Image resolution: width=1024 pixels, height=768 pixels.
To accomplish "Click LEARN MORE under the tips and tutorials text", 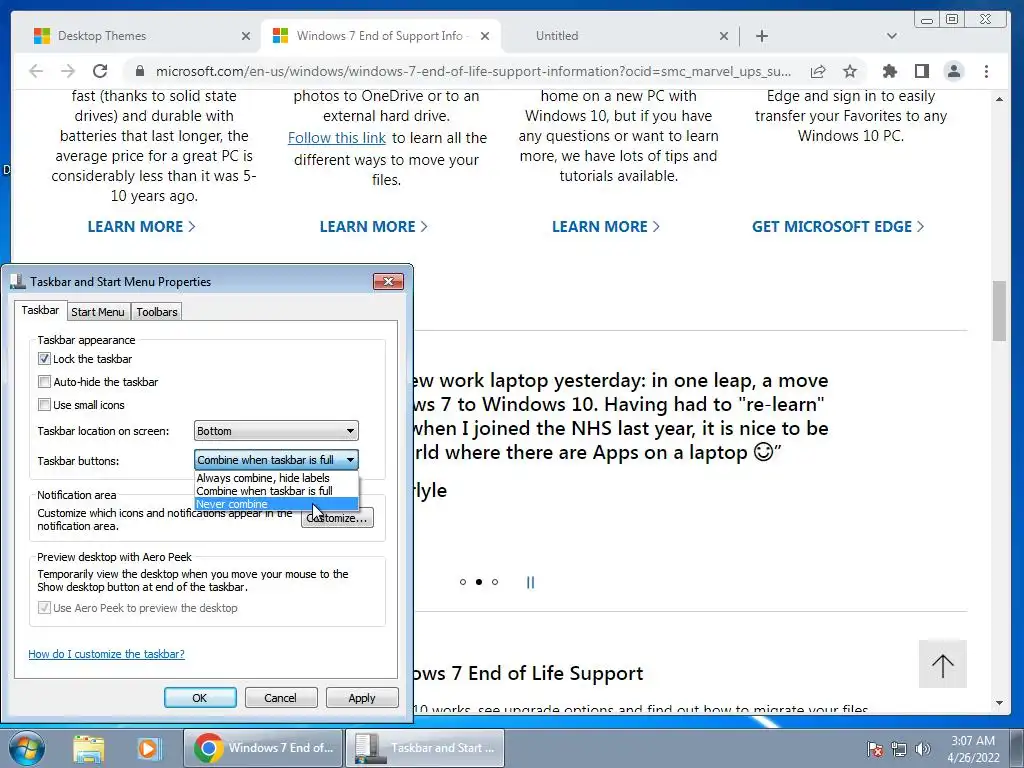I will [606, 227].
